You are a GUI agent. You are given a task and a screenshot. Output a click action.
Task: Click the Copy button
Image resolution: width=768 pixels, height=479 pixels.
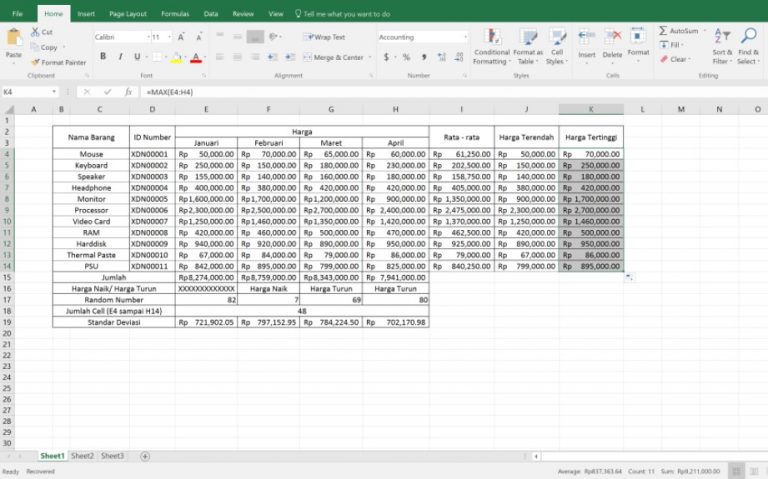(x=44, y=48)
